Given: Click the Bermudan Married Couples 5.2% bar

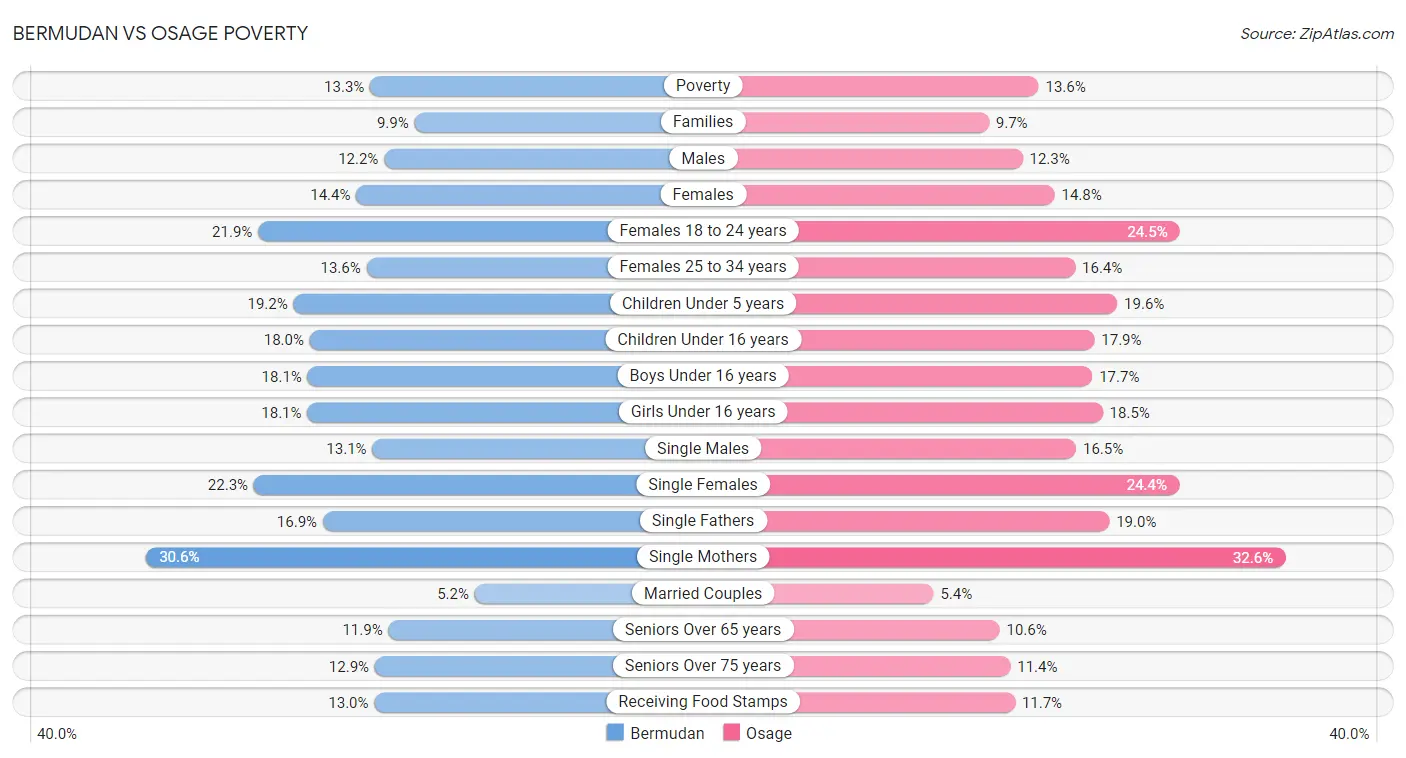Looking at the screenshot, I should point(588,593).
